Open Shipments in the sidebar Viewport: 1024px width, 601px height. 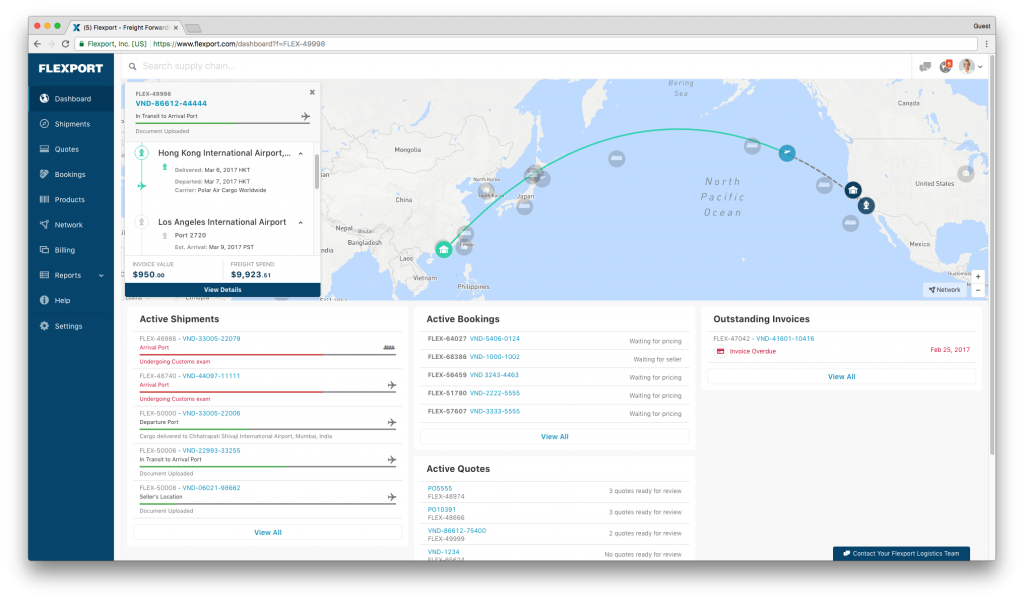point(71,124)
